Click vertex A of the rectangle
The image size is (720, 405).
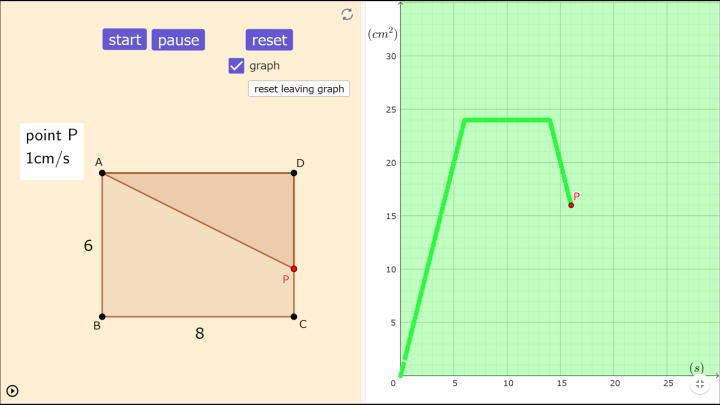tap(102, 173)
